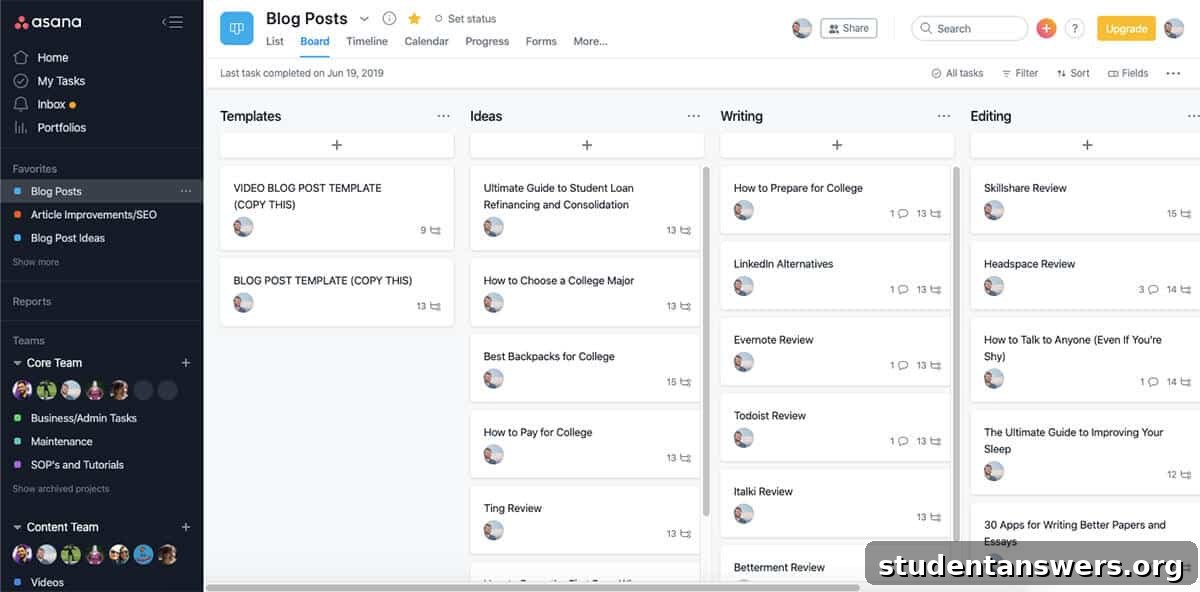This screenshot has width=1200, height=592.
Task: Click the Filter button
Action: [1019, 73]
